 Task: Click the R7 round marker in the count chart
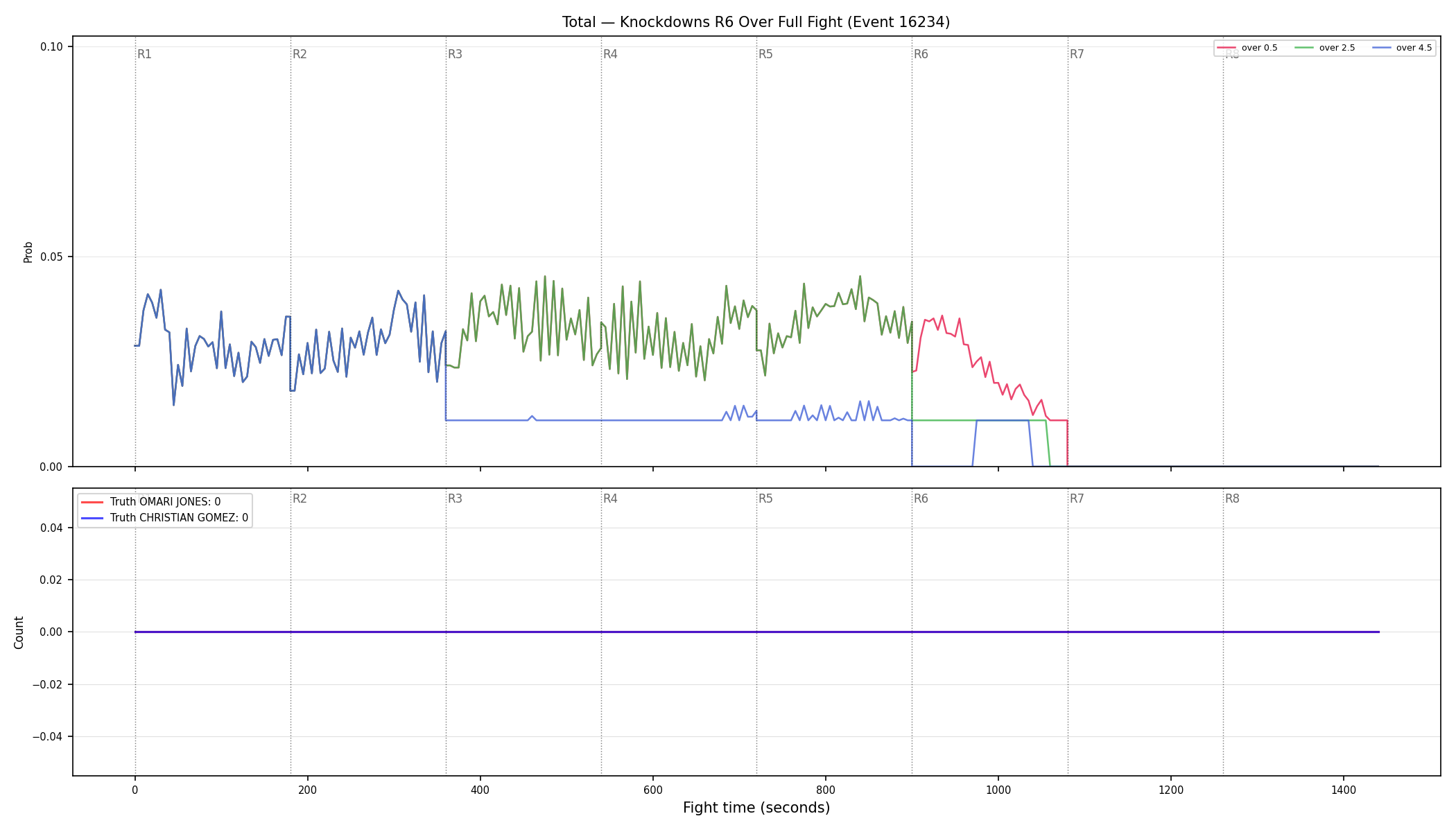coord(1077,499)
